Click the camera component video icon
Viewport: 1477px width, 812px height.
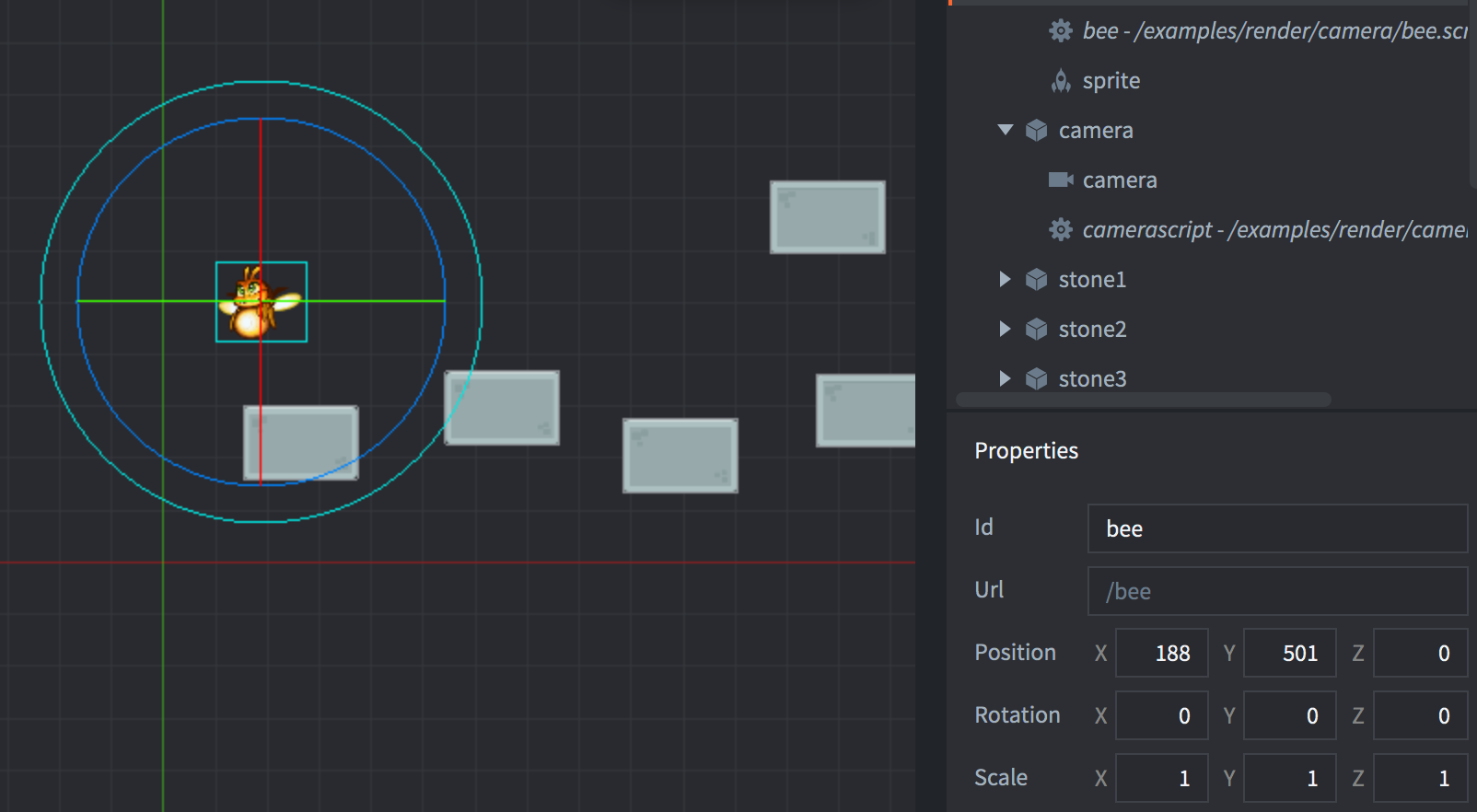(1061, 180)
